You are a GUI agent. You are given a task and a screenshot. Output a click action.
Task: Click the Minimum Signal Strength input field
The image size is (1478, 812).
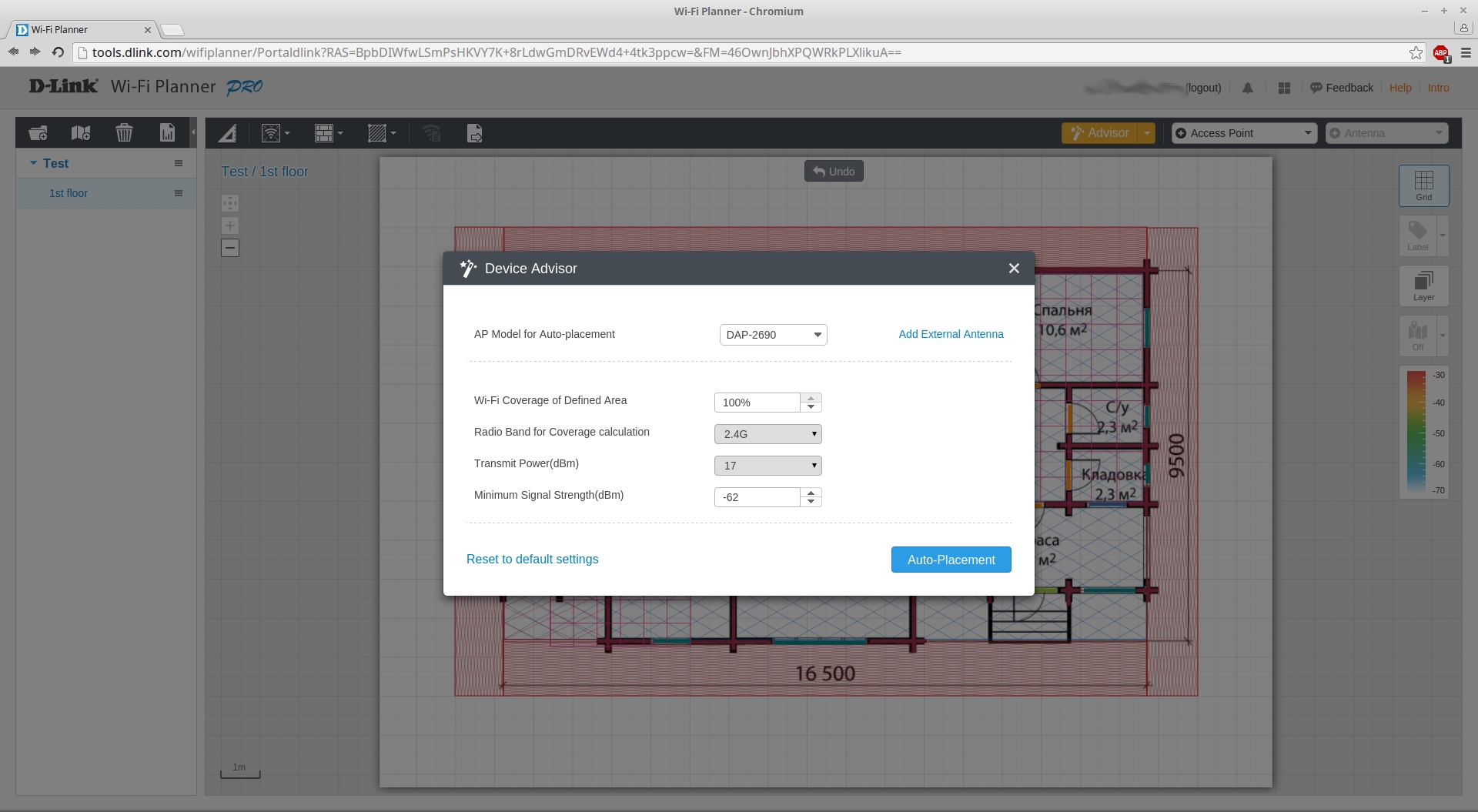(757, 497)
